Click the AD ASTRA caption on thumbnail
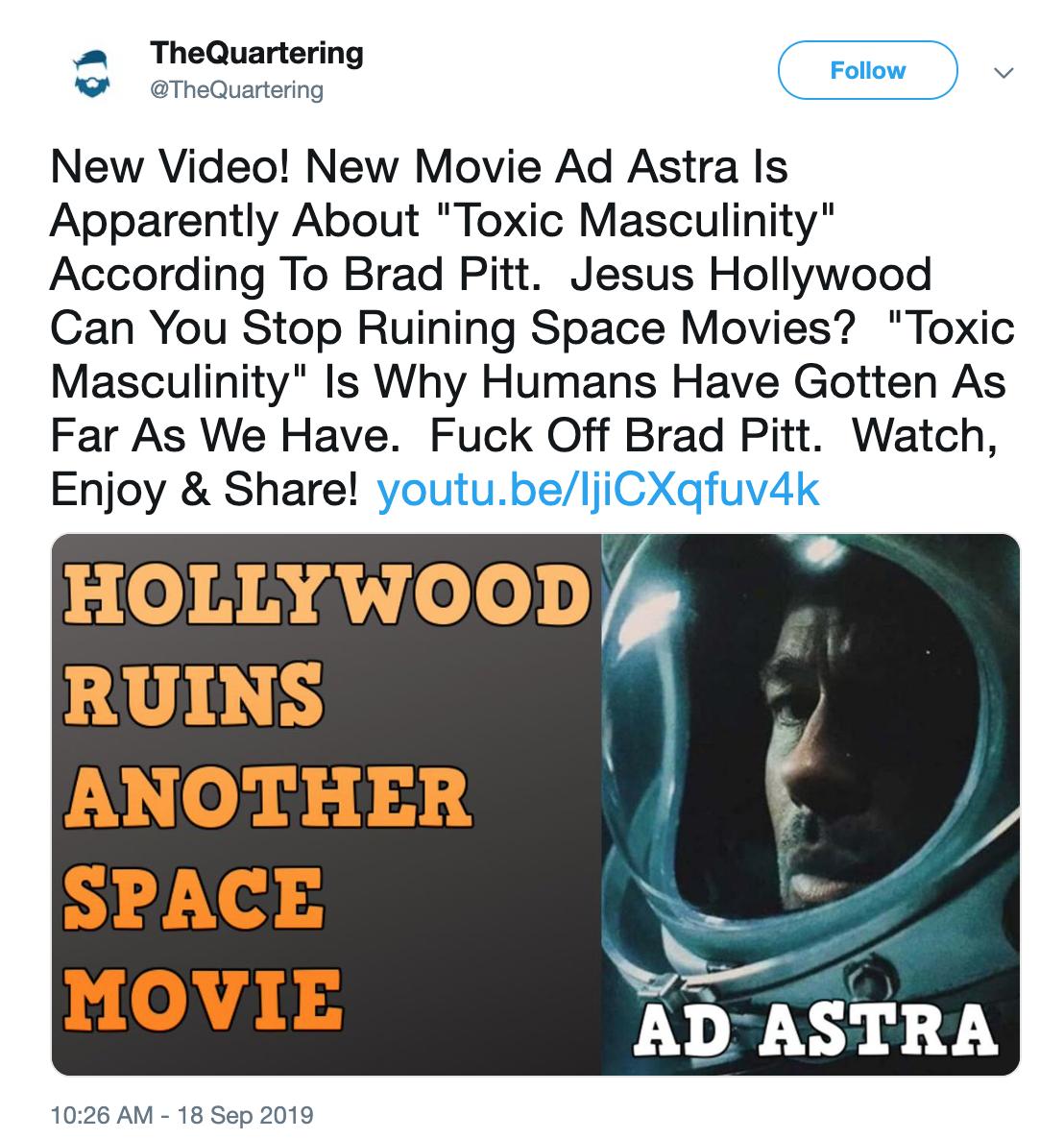The width and height of the screenshot is (1064, 1139). tap(815, 1030)
